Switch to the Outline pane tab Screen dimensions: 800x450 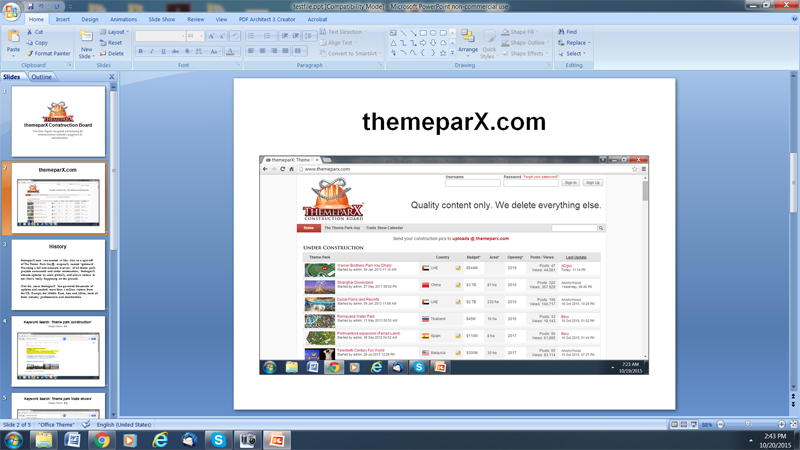[41, 77]
